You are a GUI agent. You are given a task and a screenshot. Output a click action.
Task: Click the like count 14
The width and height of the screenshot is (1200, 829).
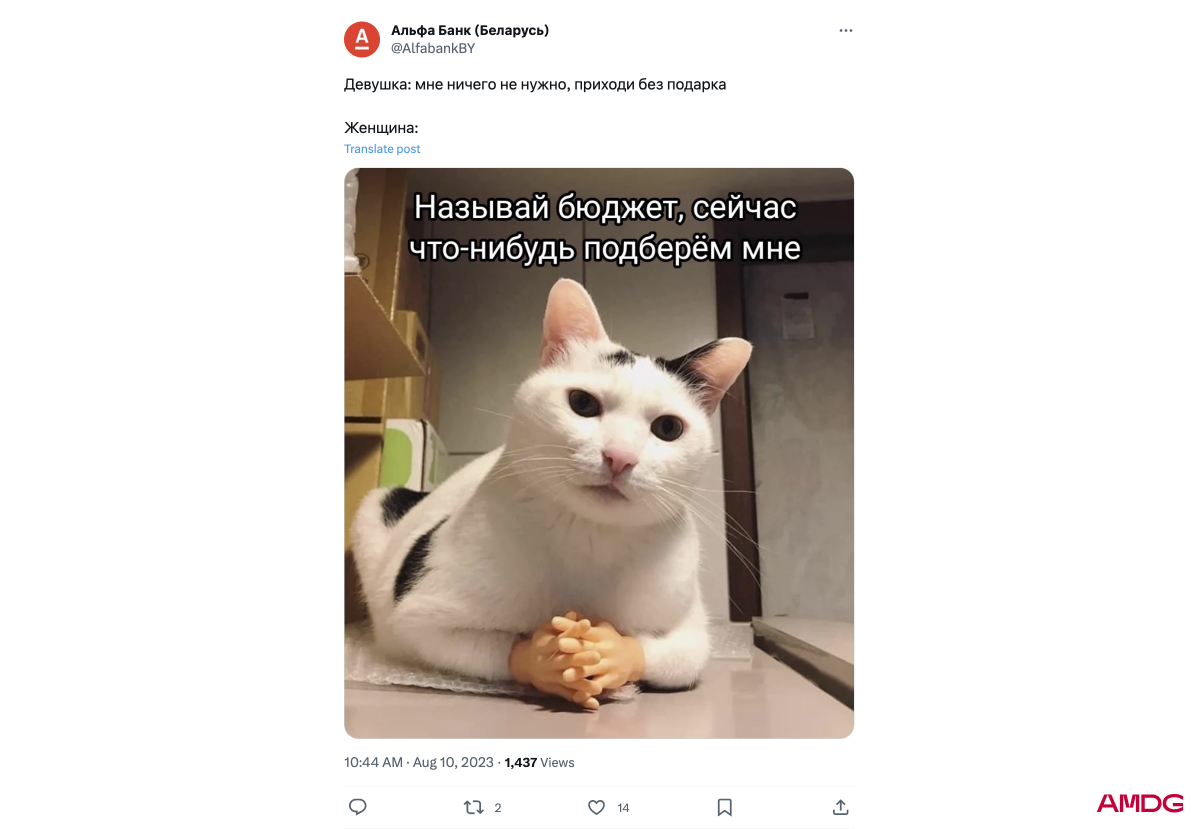(x=623, y=808)
